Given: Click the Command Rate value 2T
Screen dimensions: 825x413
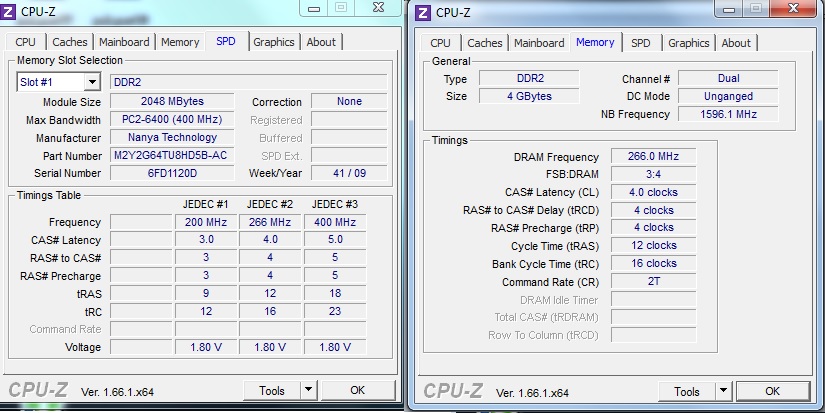Looking at the screenshot, I should (x=653, y=281).
